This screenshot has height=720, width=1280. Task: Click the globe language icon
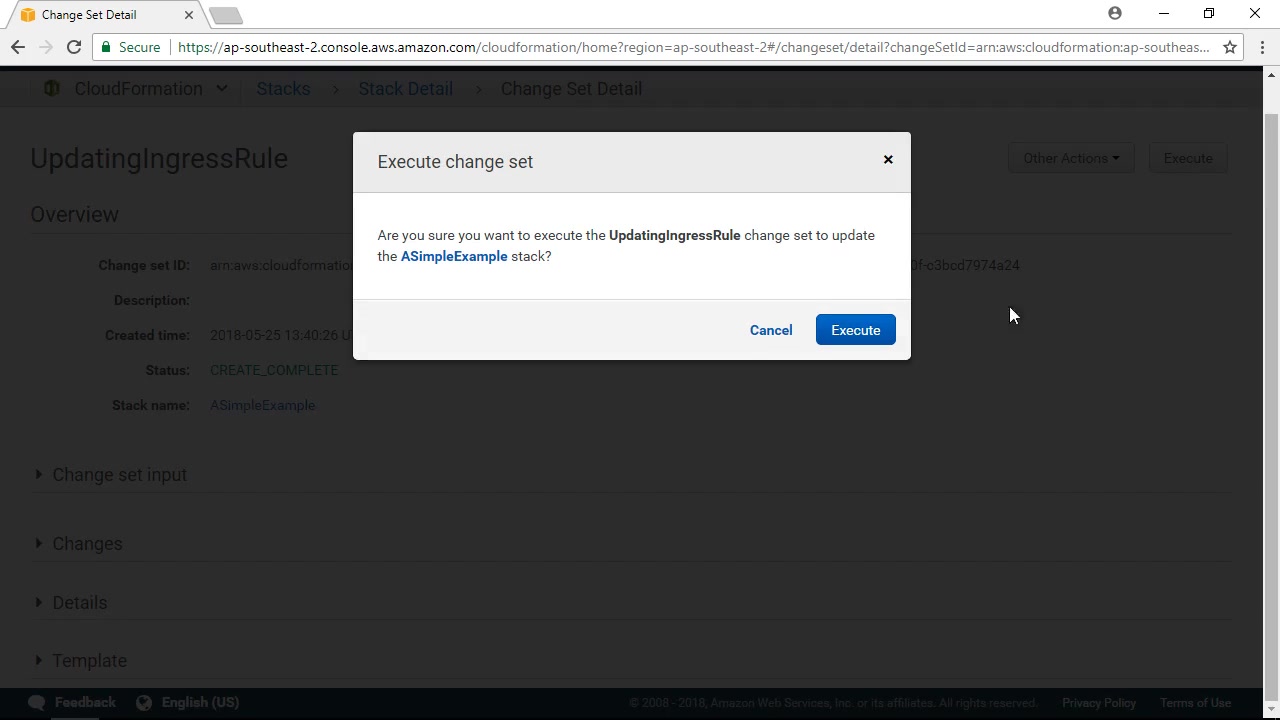click(x=144, y=703)
